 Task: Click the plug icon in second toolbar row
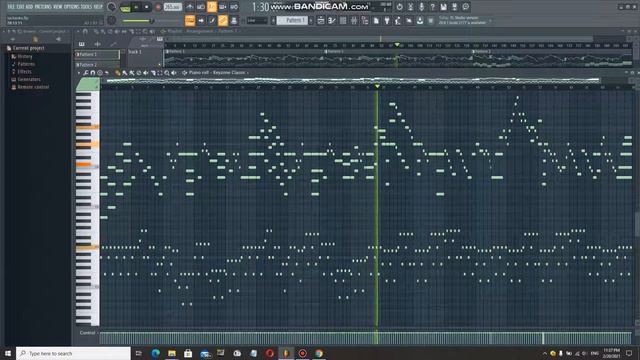[387, 20]
